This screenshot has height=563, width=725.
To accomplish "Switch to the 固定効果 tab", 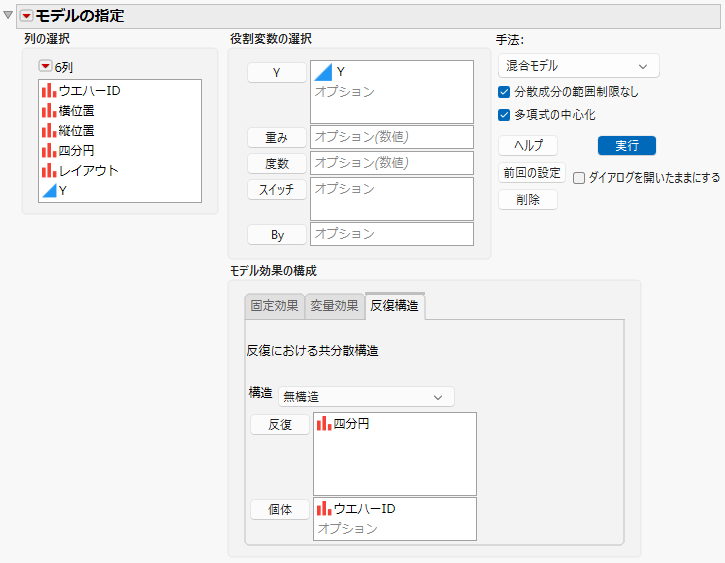I will pyautogui.click(x=274, y=306).
